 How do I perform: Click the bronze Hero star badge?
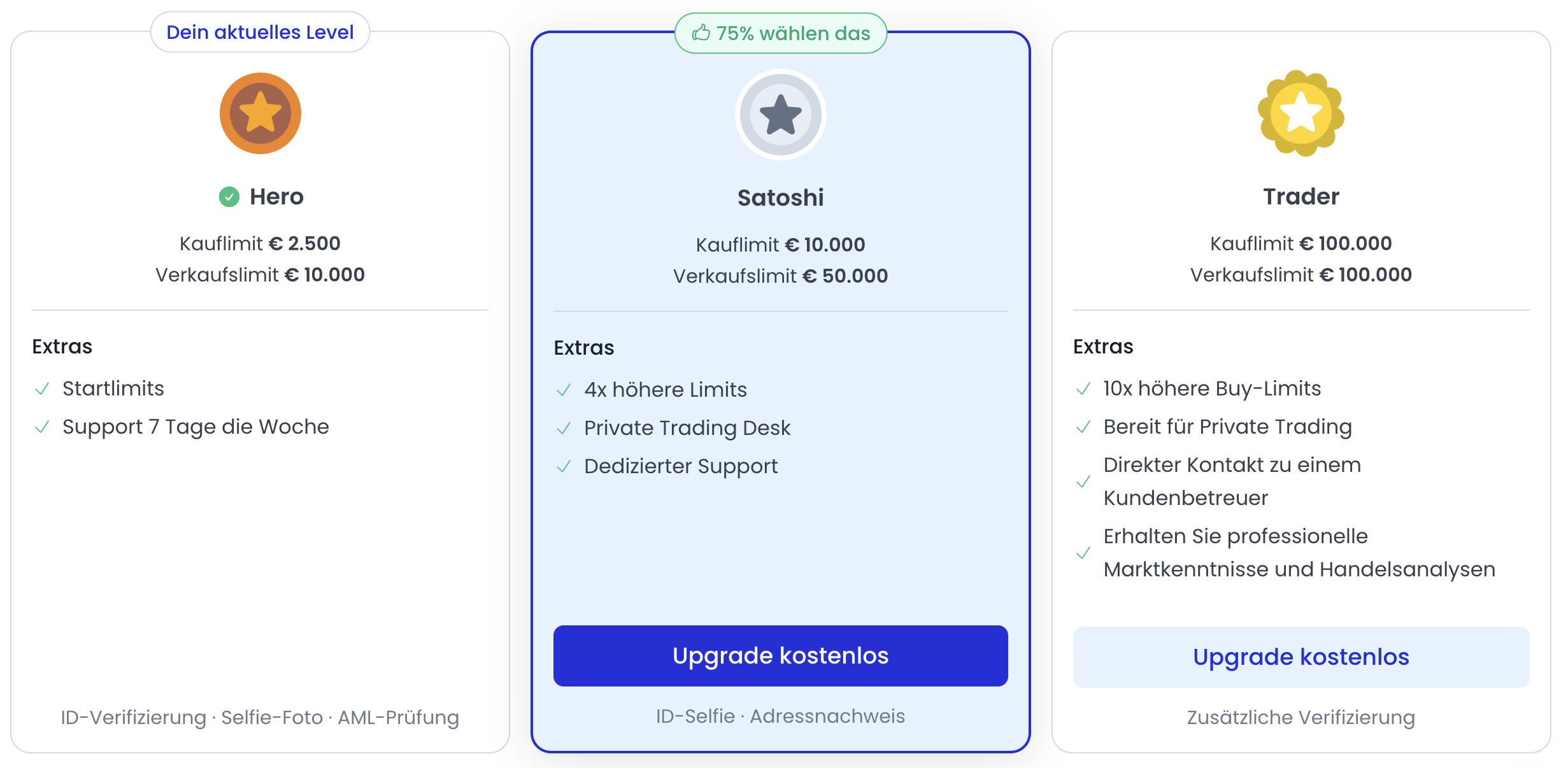coord(260,113)
